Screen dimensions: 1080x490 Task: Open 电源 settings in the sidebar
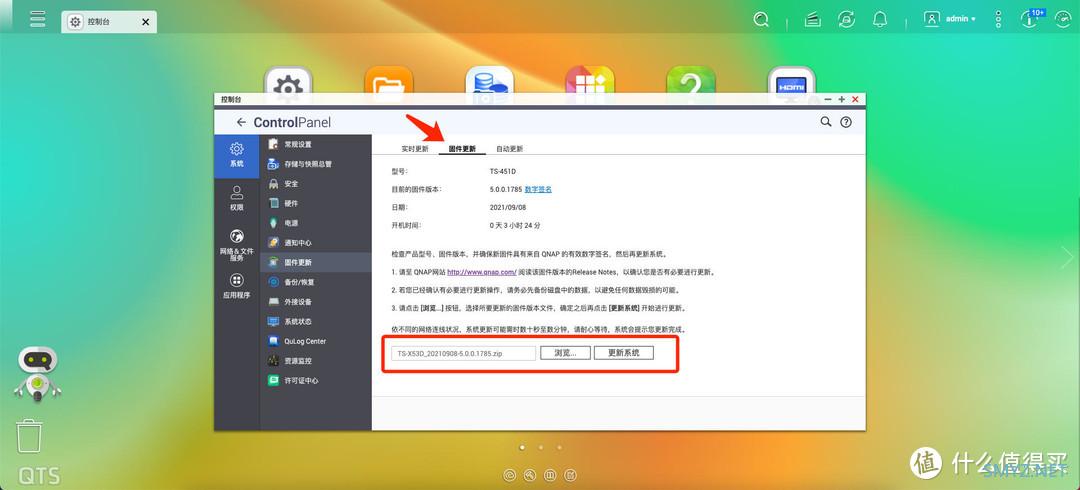(x=315, y=223)
